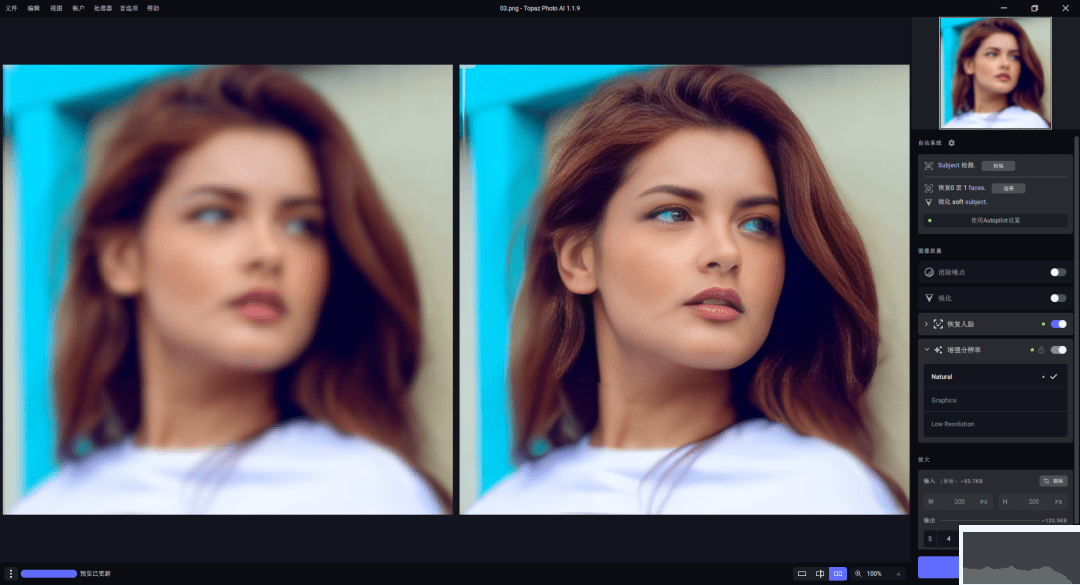Image resolution: width=1080 pixels, height=585 pixels.
Task: Select the Graphics model option
Action: (995, 400)
